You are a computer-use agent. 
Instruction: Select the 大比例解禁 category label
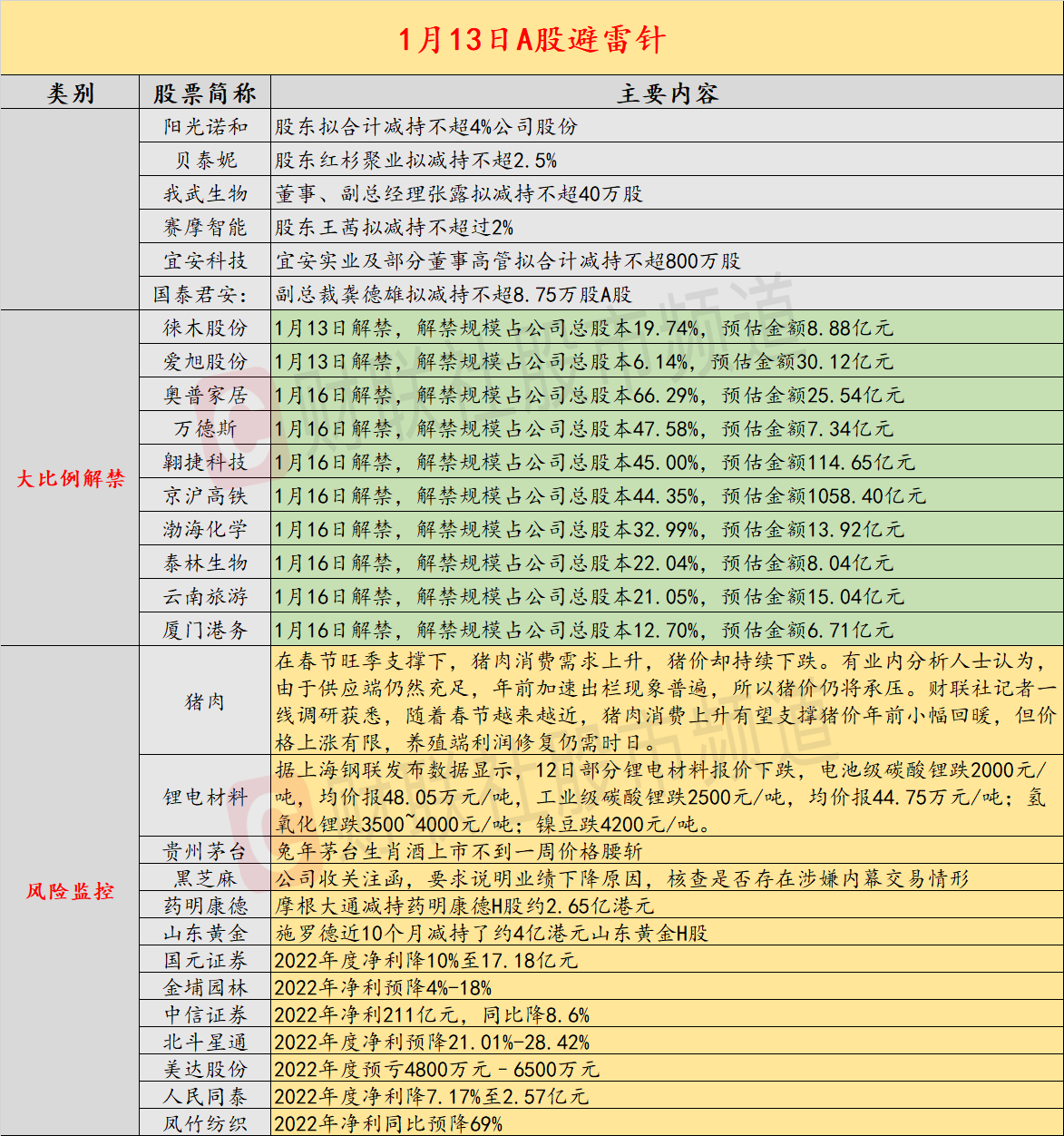tap(71, 478)
